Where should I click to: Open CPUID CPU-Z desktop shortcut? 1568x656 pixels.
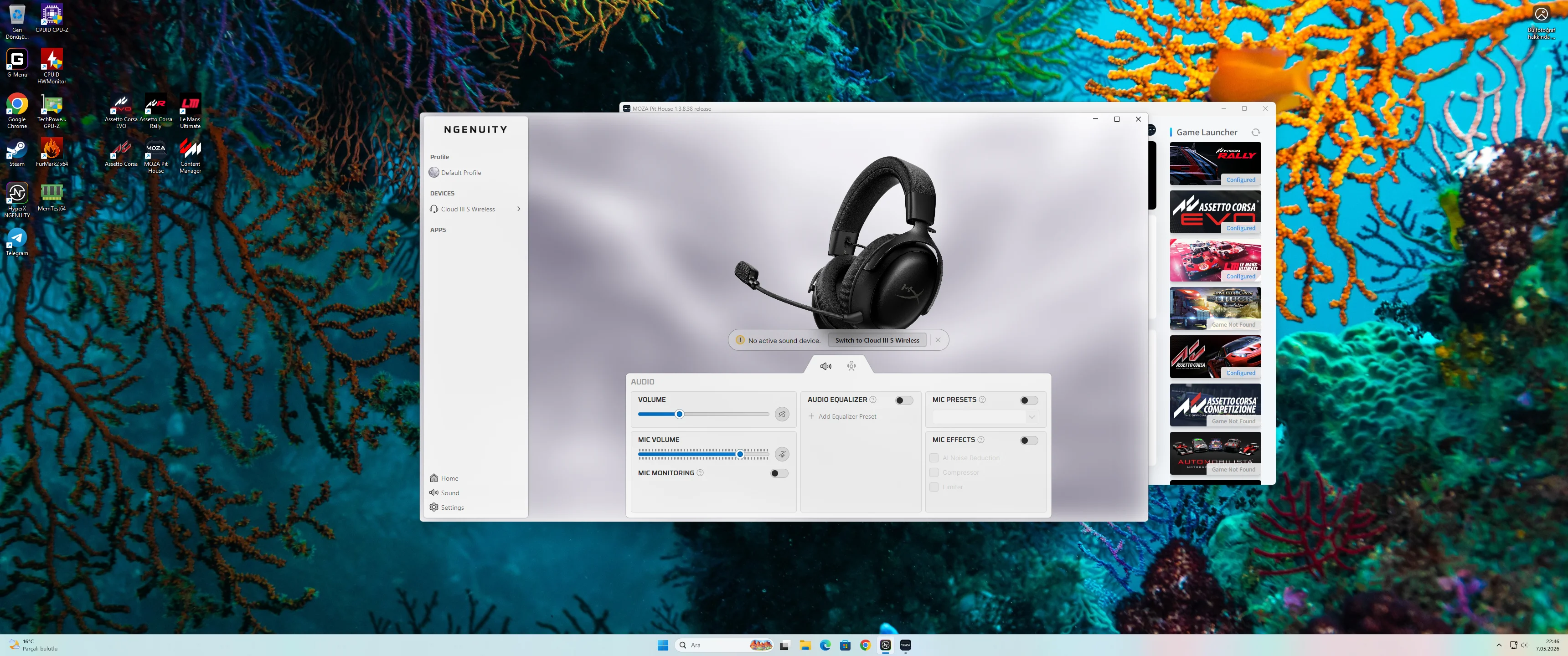[52, 18]
